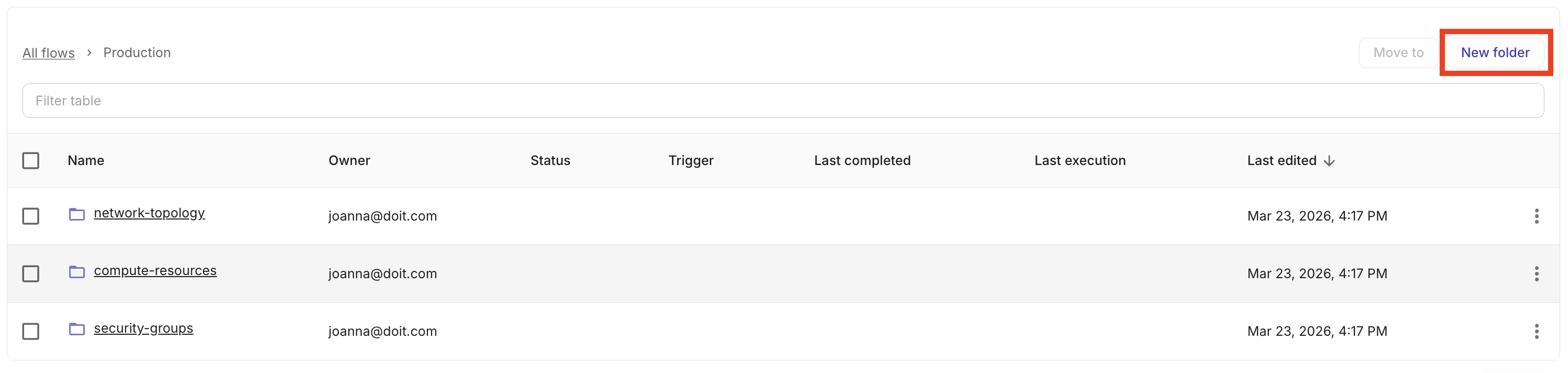Click the compute-resources folder icon
The image size is (1568, 373).
[76, 272]
